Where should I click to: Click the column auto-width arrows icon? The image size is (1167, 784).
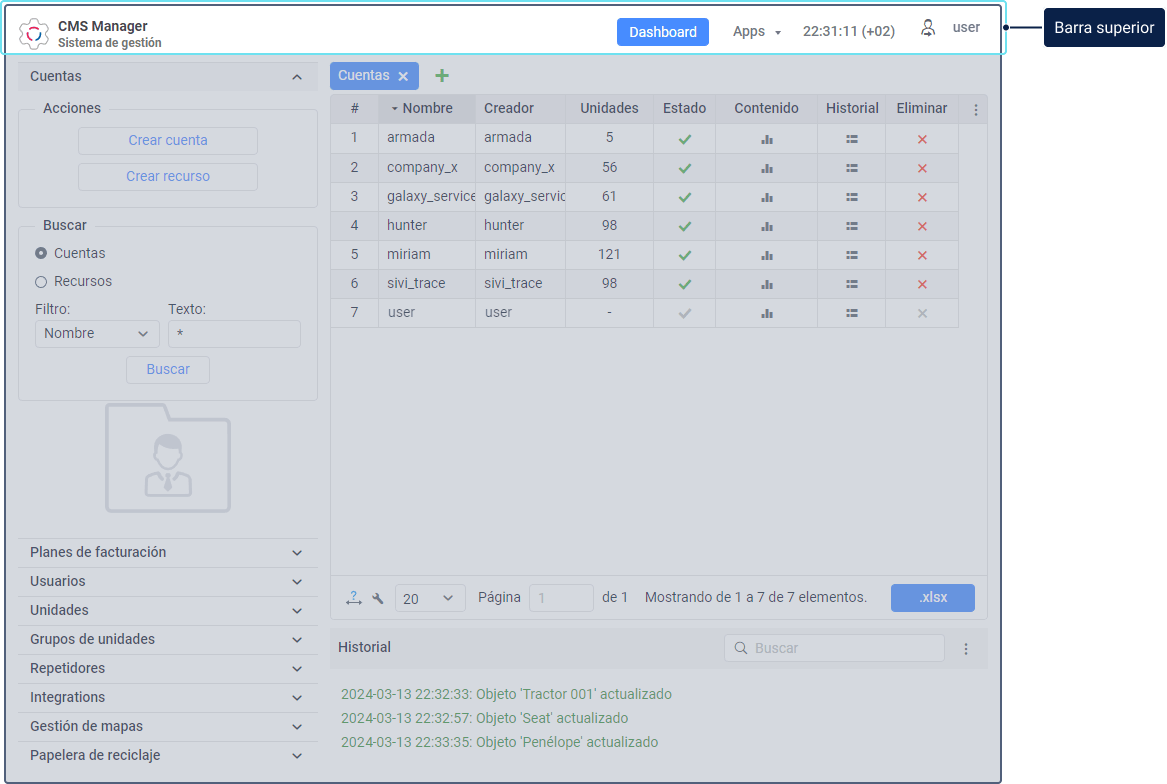coord(354,598)
